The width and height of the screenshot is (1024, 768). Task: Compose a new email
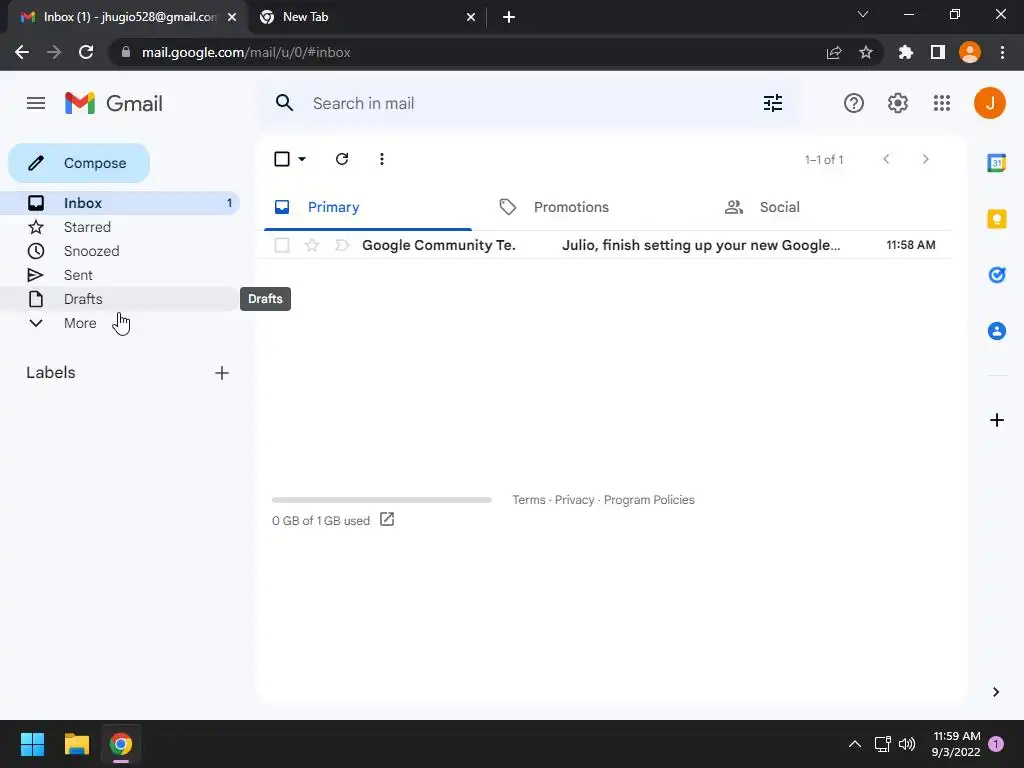79,163
